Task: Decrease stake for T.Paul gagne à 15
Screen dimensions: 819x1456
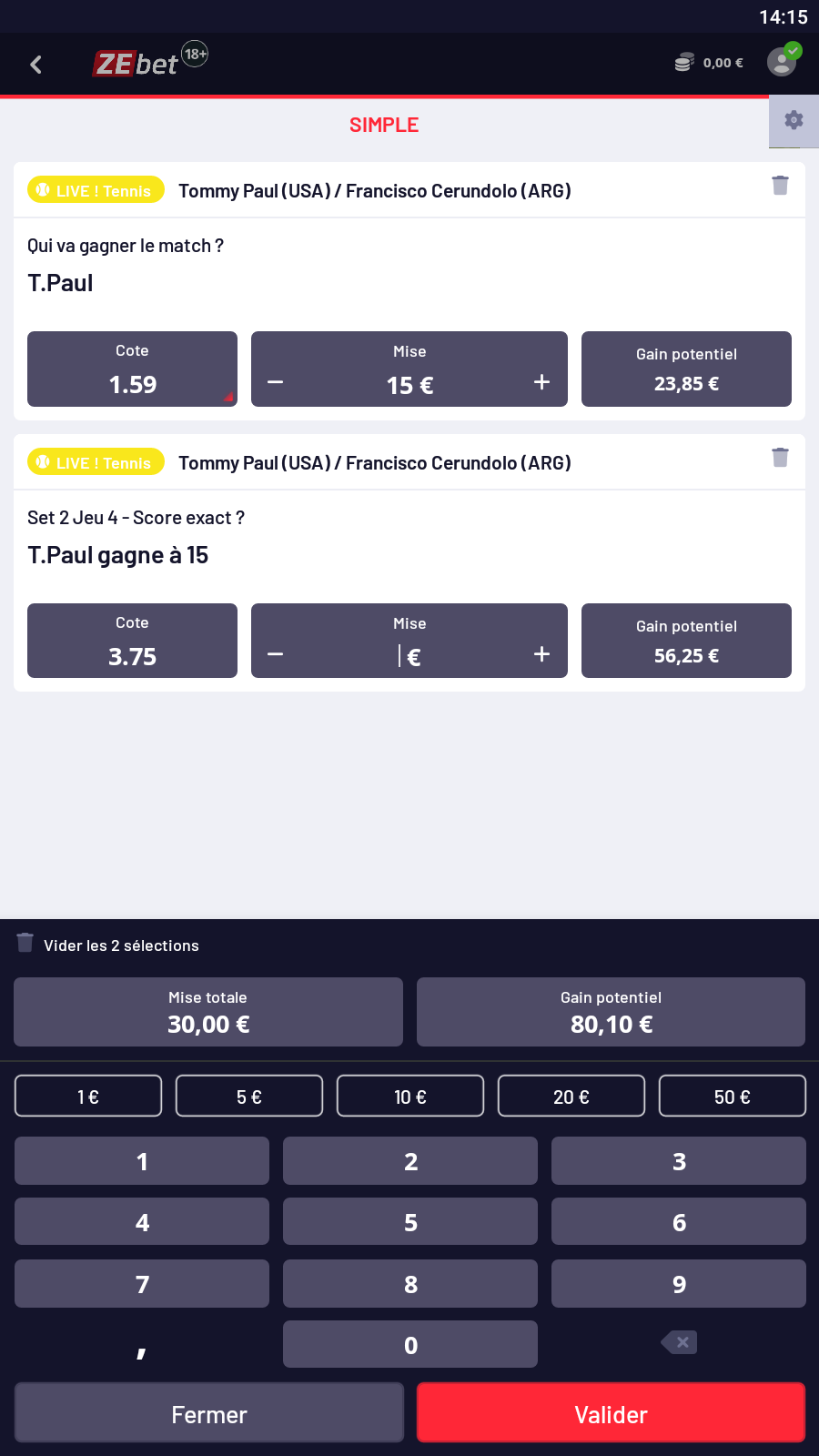Action: [x=276, y=654]
